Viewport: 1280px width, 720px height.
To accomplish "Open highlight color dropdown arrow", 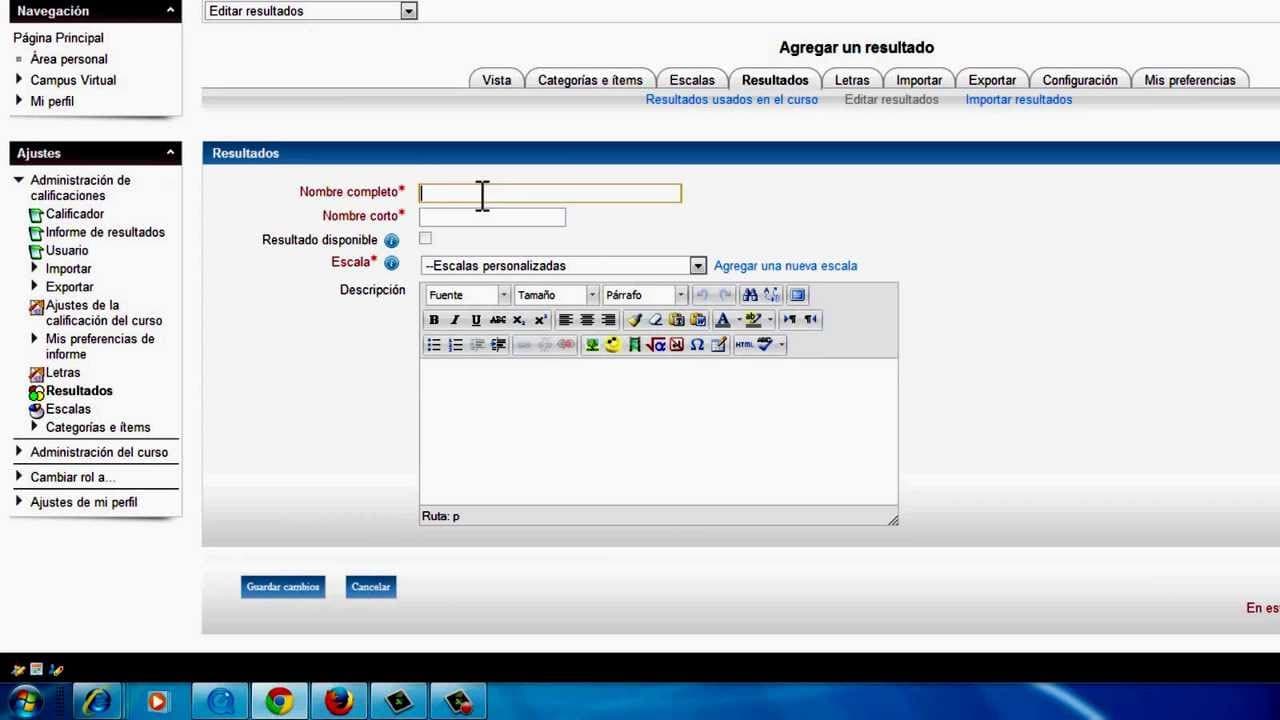I will (x=769, y=320).
